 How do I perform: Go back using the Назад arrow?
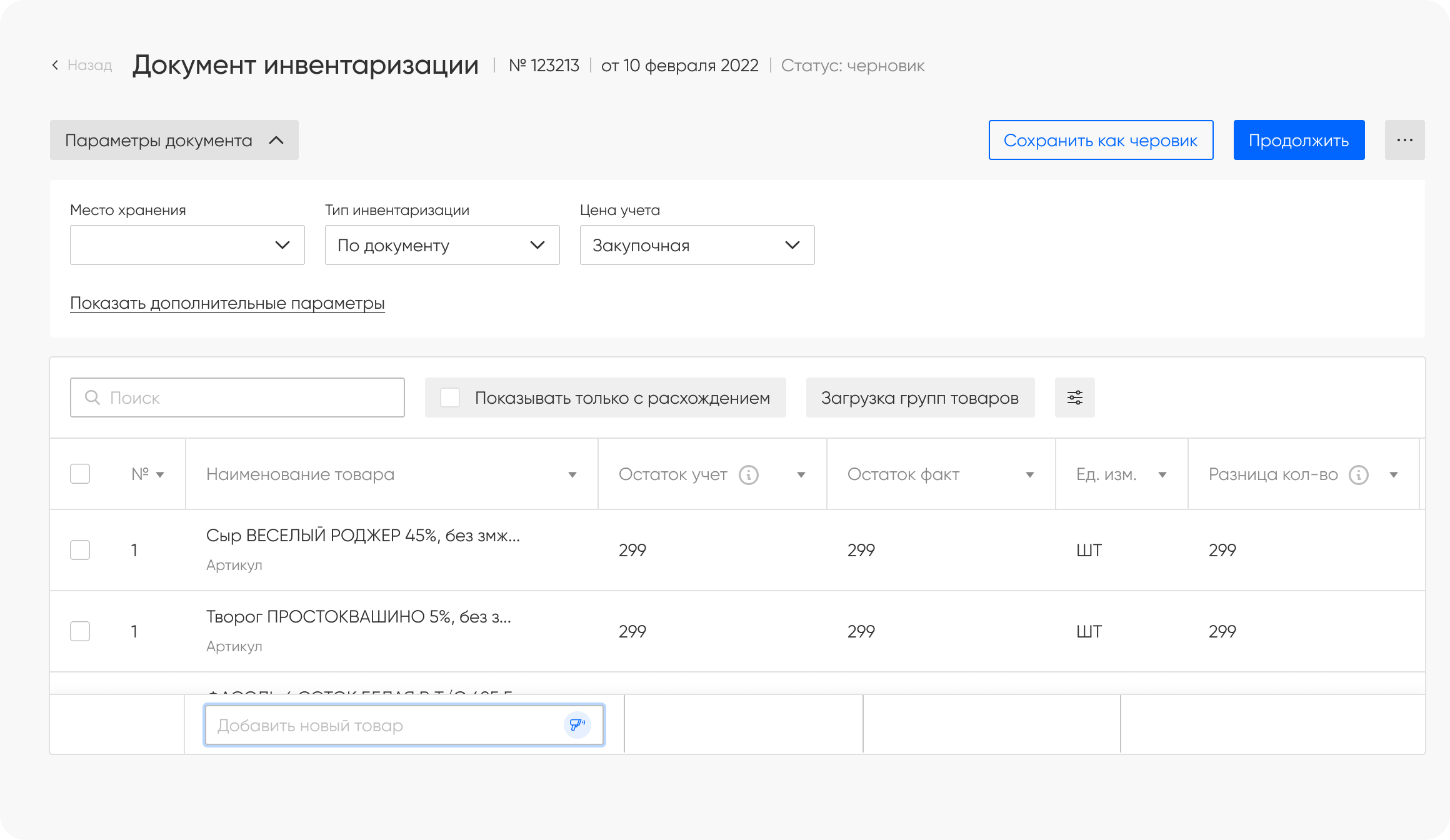tap(55, 65)
